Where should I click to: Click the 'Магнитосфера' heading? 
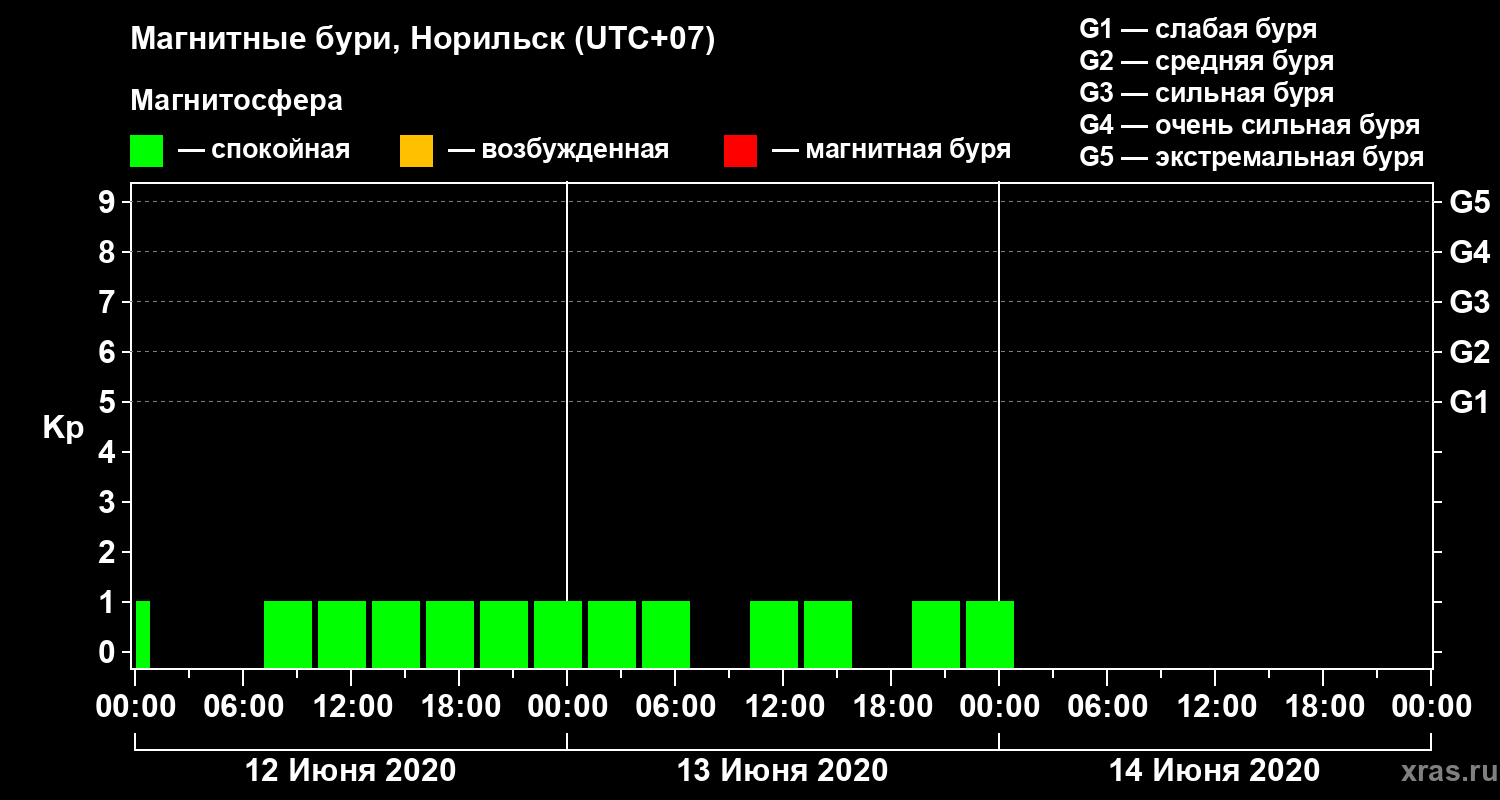tap(236, 101)
